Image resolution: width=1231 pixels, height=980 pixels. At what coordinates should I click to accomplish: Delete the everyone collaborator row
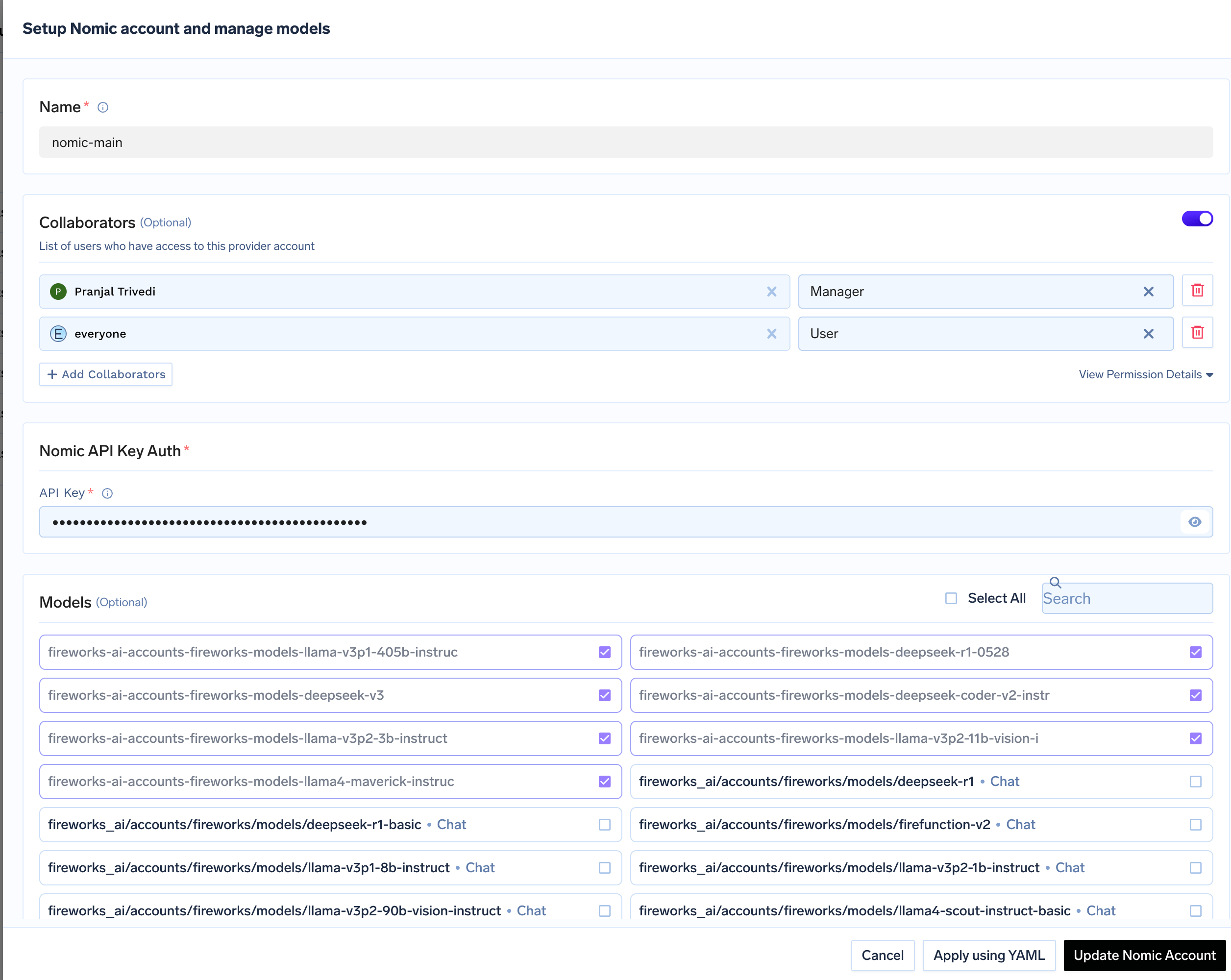[1197, 333]
